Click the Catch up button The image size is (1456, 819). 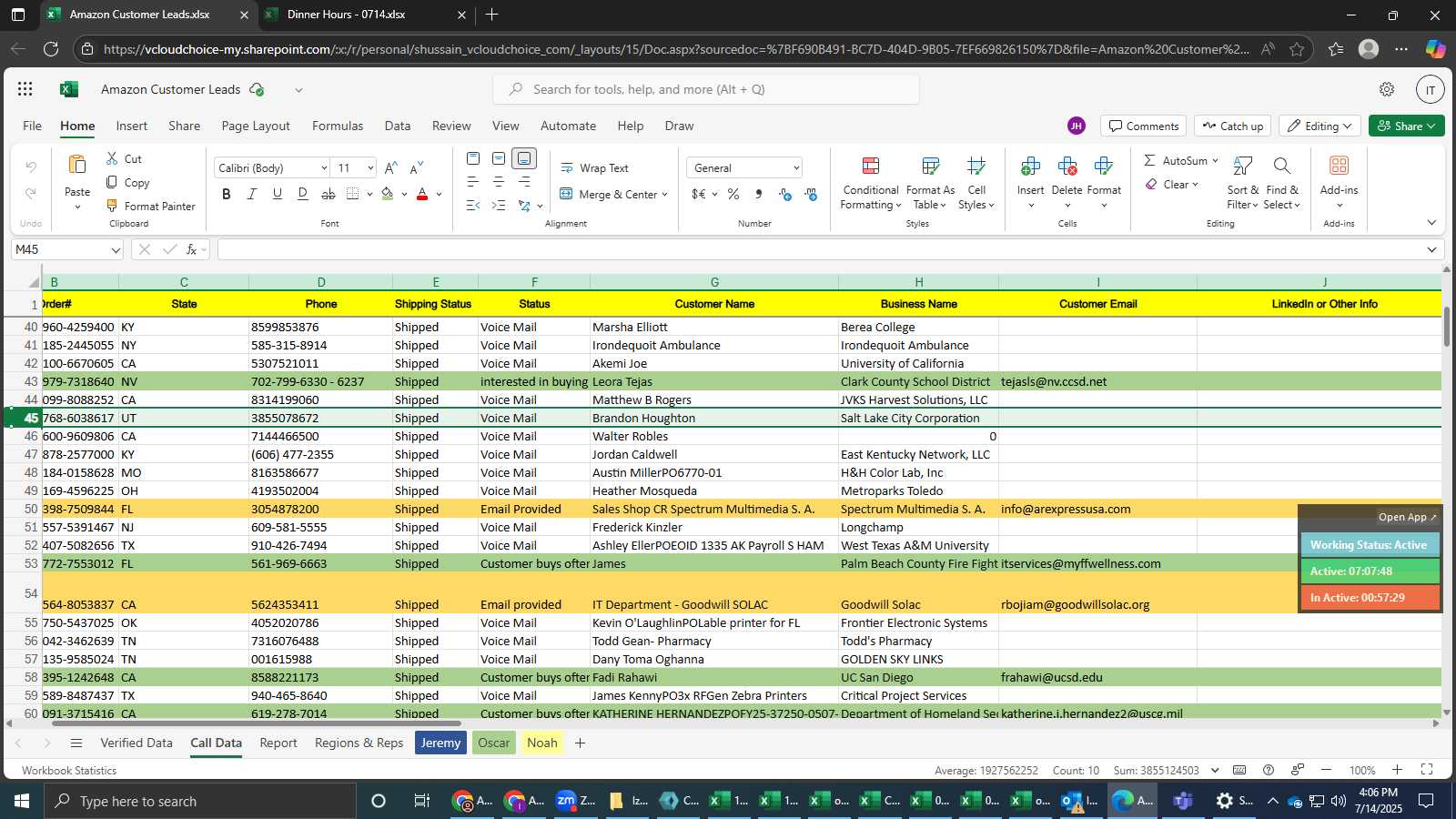1233,126
